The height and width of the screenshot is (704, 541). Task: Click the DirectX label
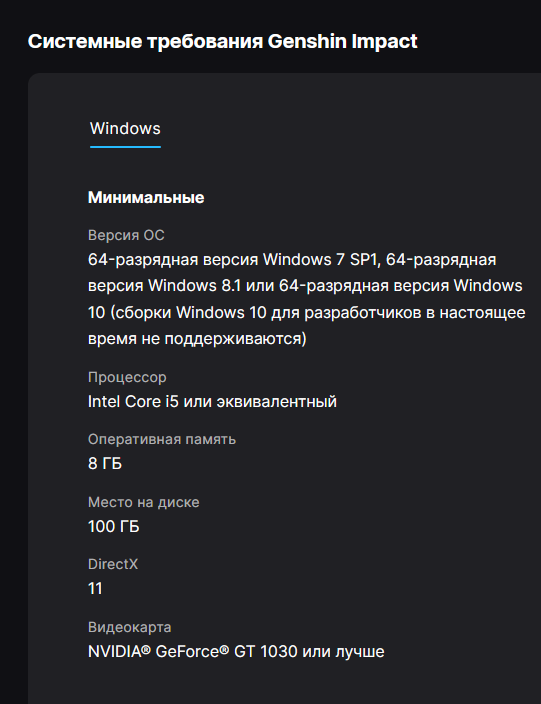(x=113, y=564)
